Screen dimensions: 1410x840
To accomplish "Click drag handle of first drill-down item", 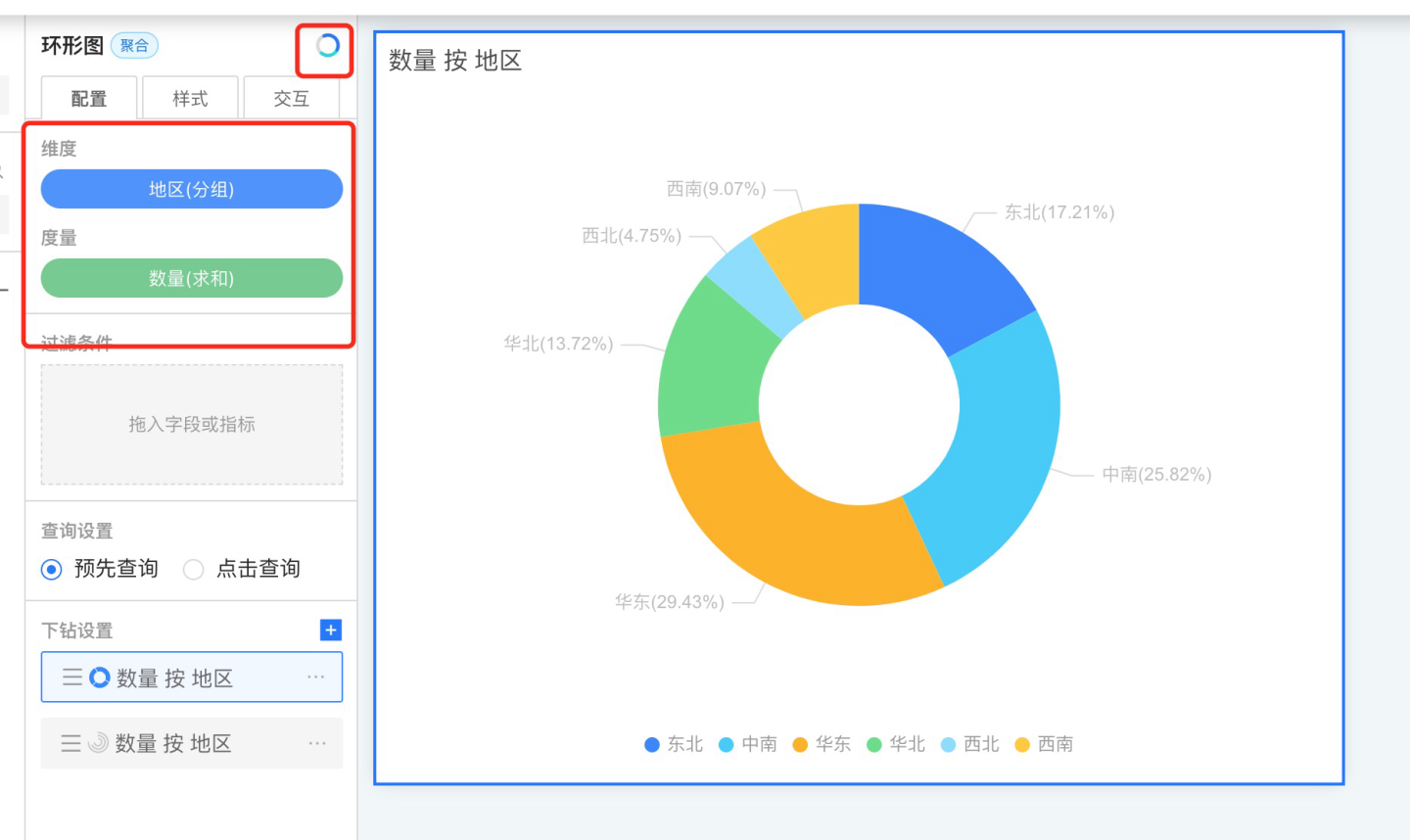I will pos(72,677).
